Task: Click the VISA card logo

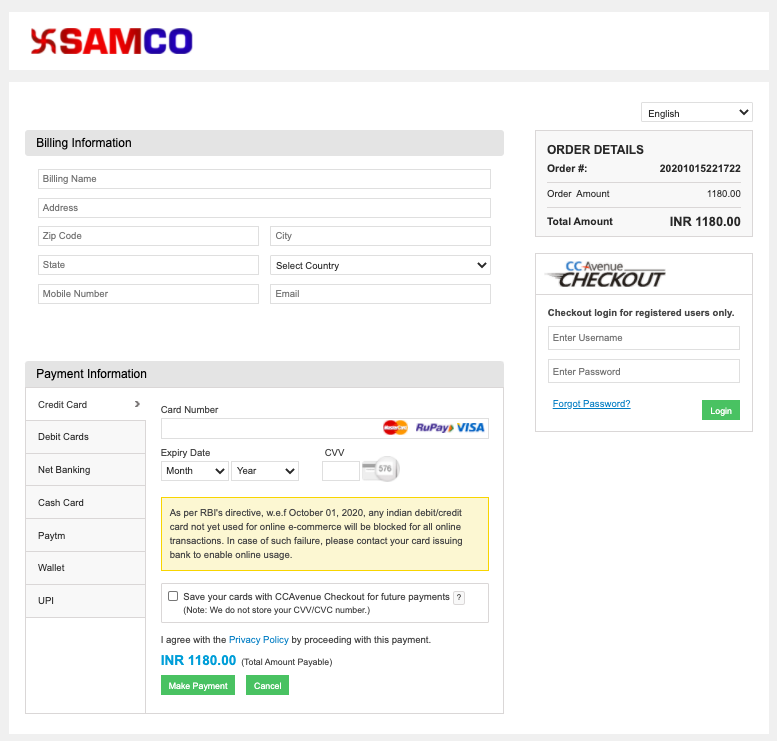Action: pyautogui.click(x=470, y=427)
